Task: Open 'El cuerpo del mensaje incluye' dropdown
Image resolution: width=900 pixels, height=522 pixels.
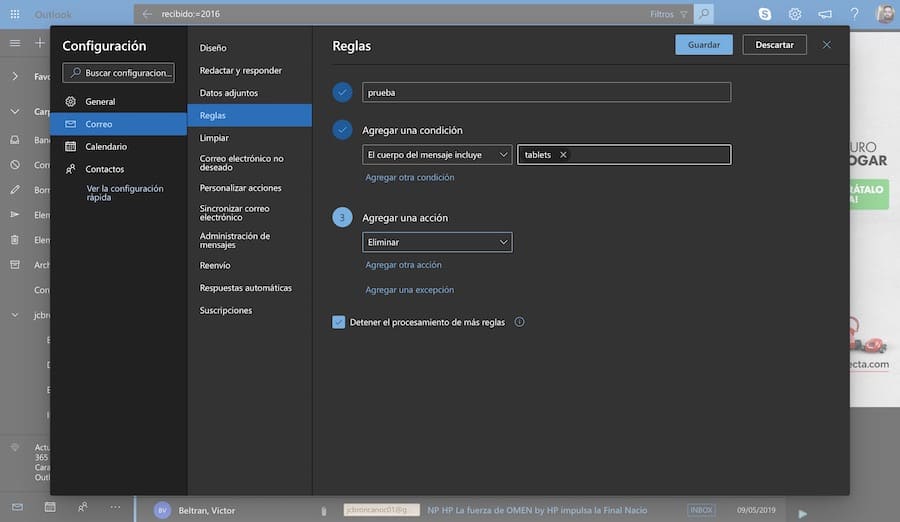Action: pos(437,155)
